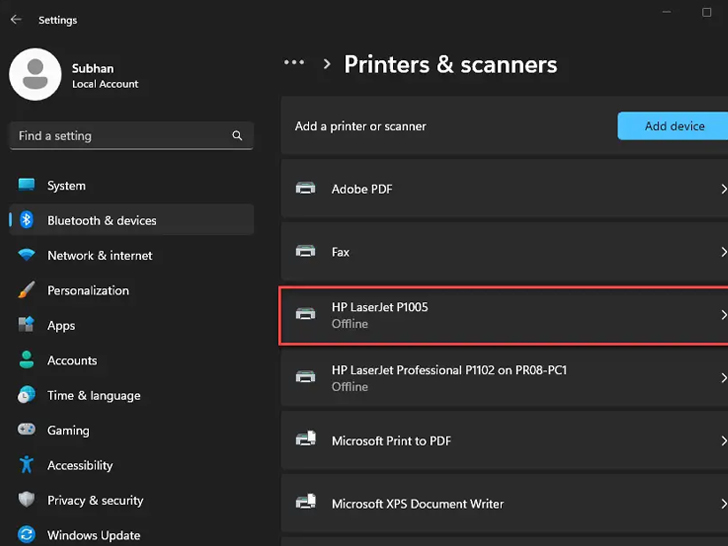The height and width of the screenshot is (546, 728).
Task: Open Personalization settings
Action: click(131, 290)
